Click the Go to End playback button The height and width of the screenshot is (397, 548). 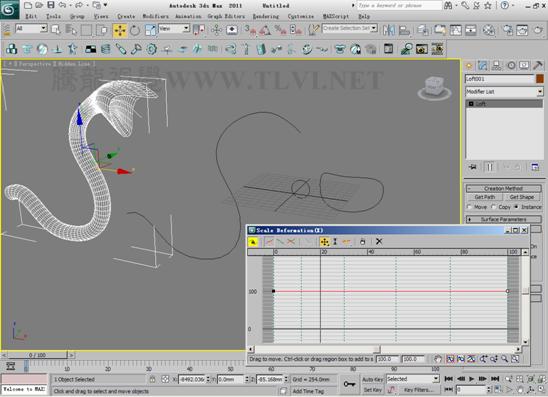(495, 379)
